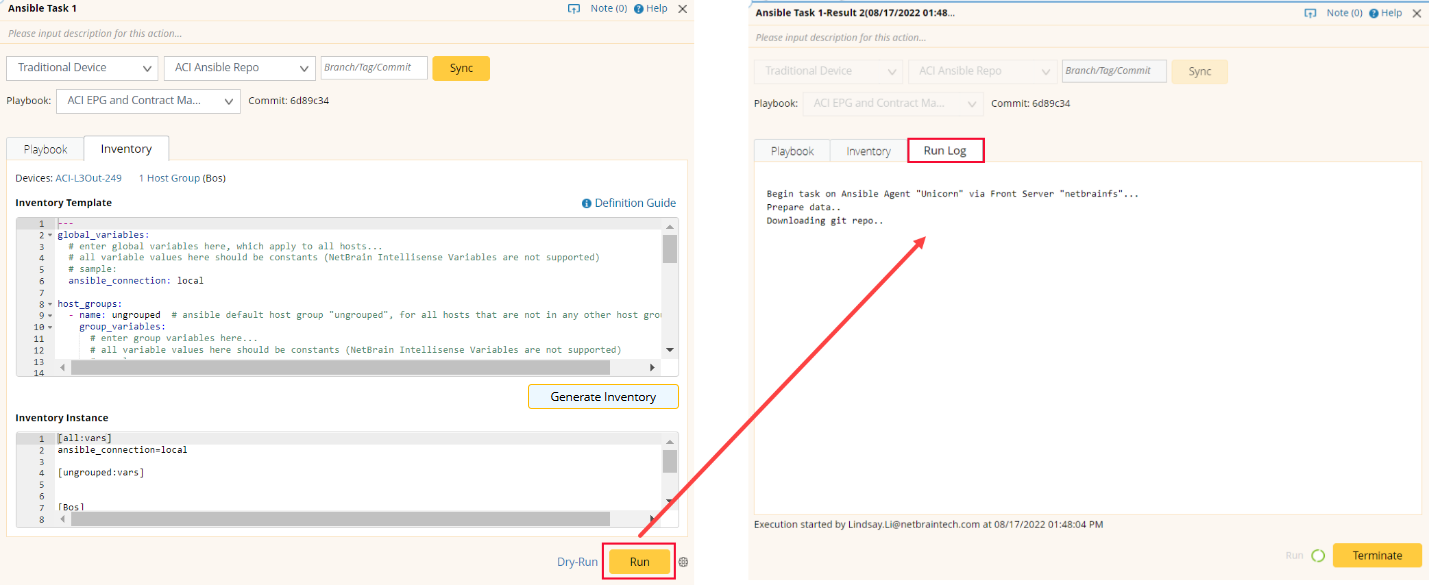This screenshot has height=585, width=1429.
Task: Click ACI-L3Out-249 device link
Action: pyautogui.click(x=88, y=178)
